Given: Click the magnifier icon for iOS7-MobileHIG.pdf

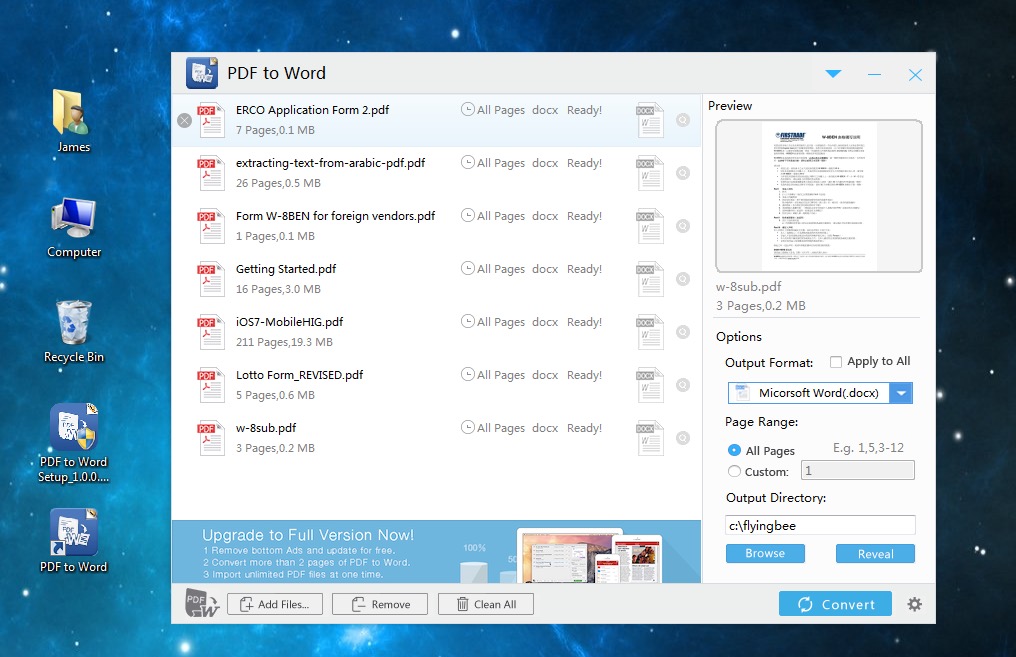Looking at the screenshot, I should coord(683,332).
